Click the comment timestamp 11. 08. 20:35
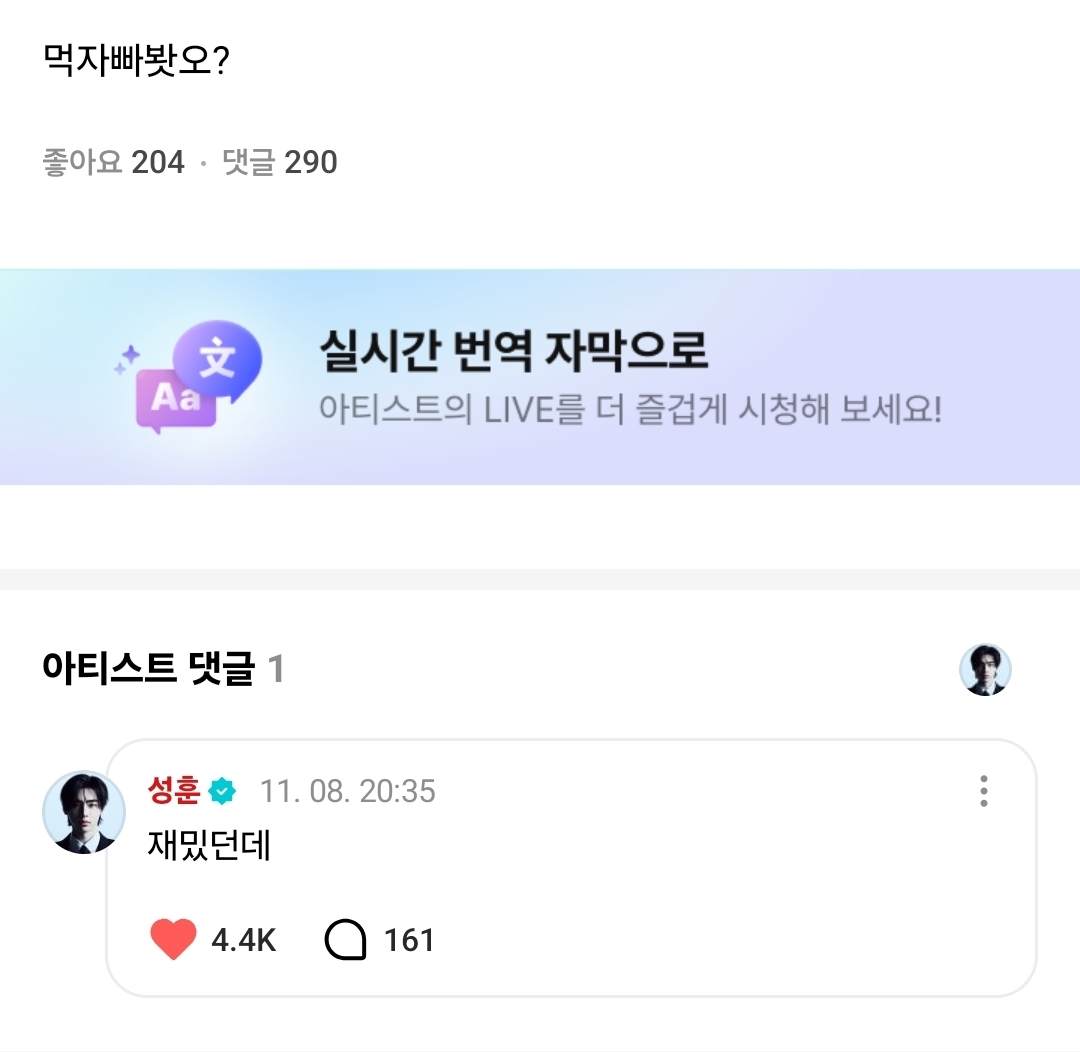1080x1052 pixels. (x=347, y=792)
